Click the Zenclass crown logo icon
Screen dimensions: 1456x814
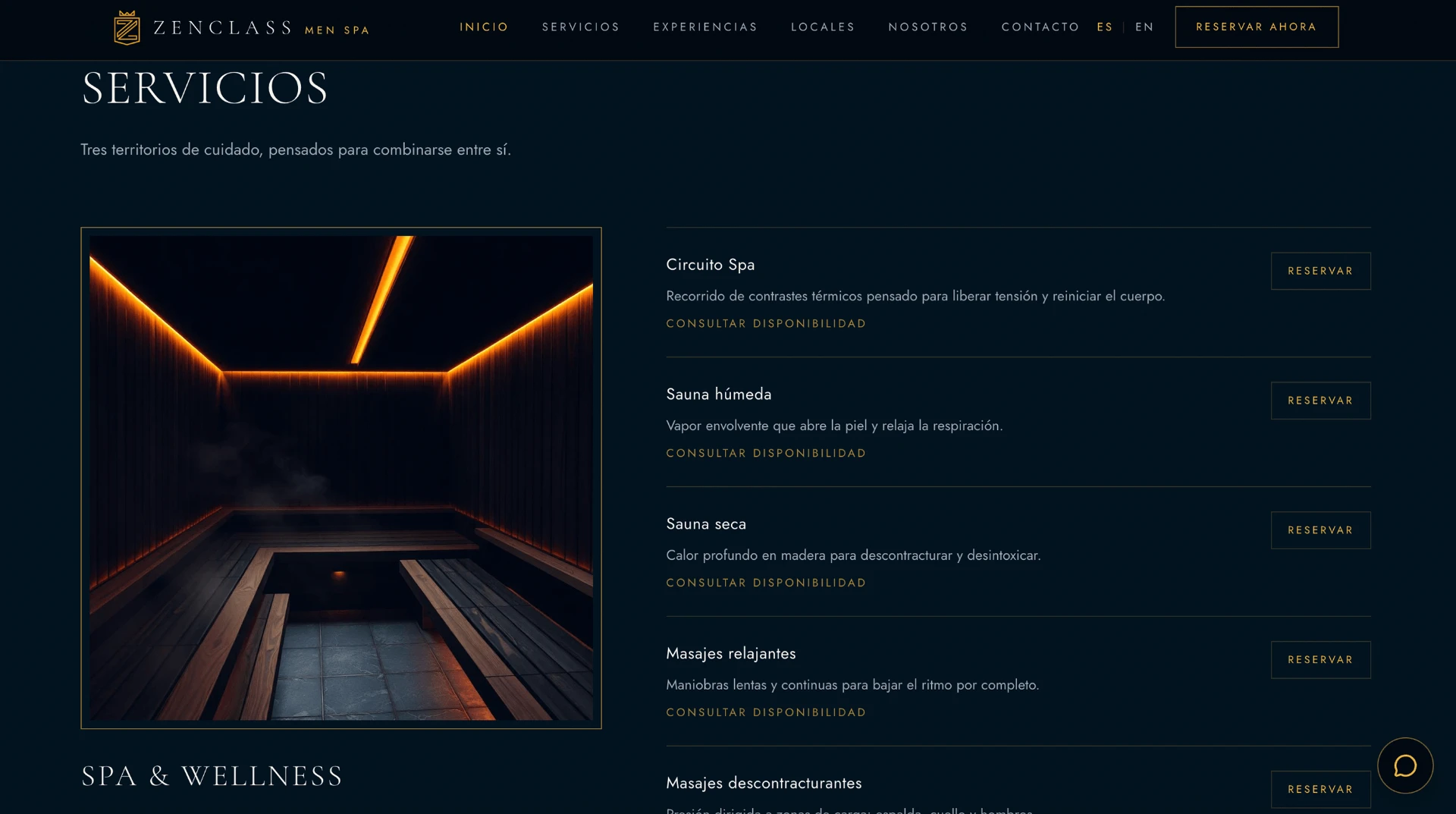coord(127,28)
